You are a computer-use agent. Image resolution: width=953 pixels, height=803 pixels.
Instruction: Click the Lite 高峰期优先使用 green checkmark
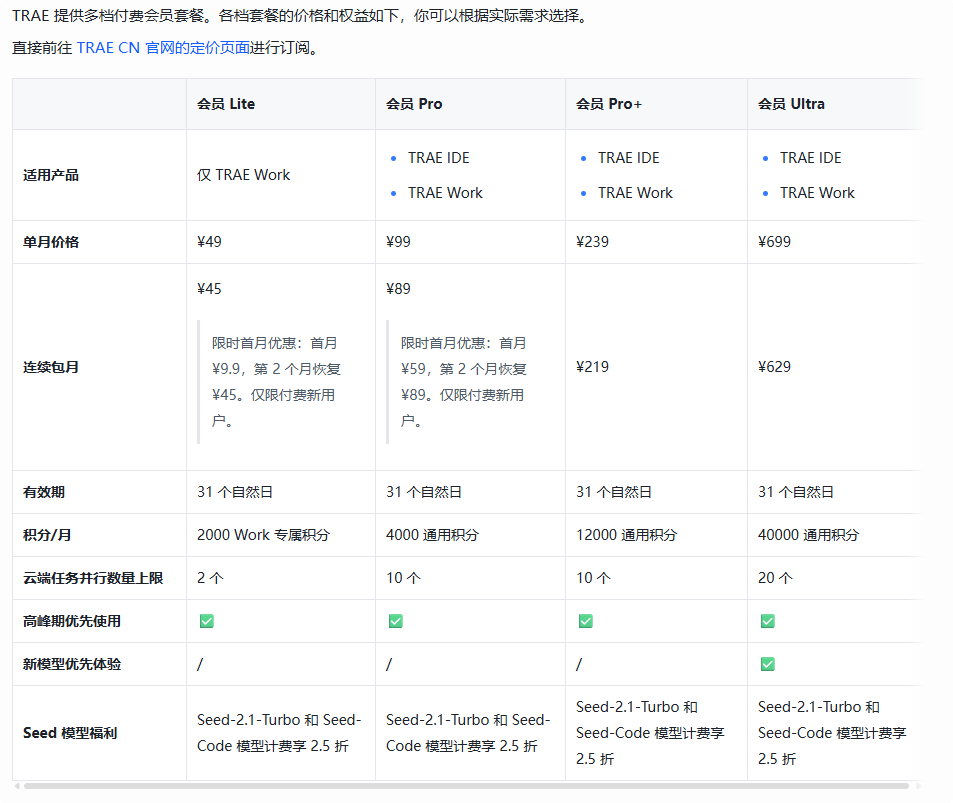[207, 621]
